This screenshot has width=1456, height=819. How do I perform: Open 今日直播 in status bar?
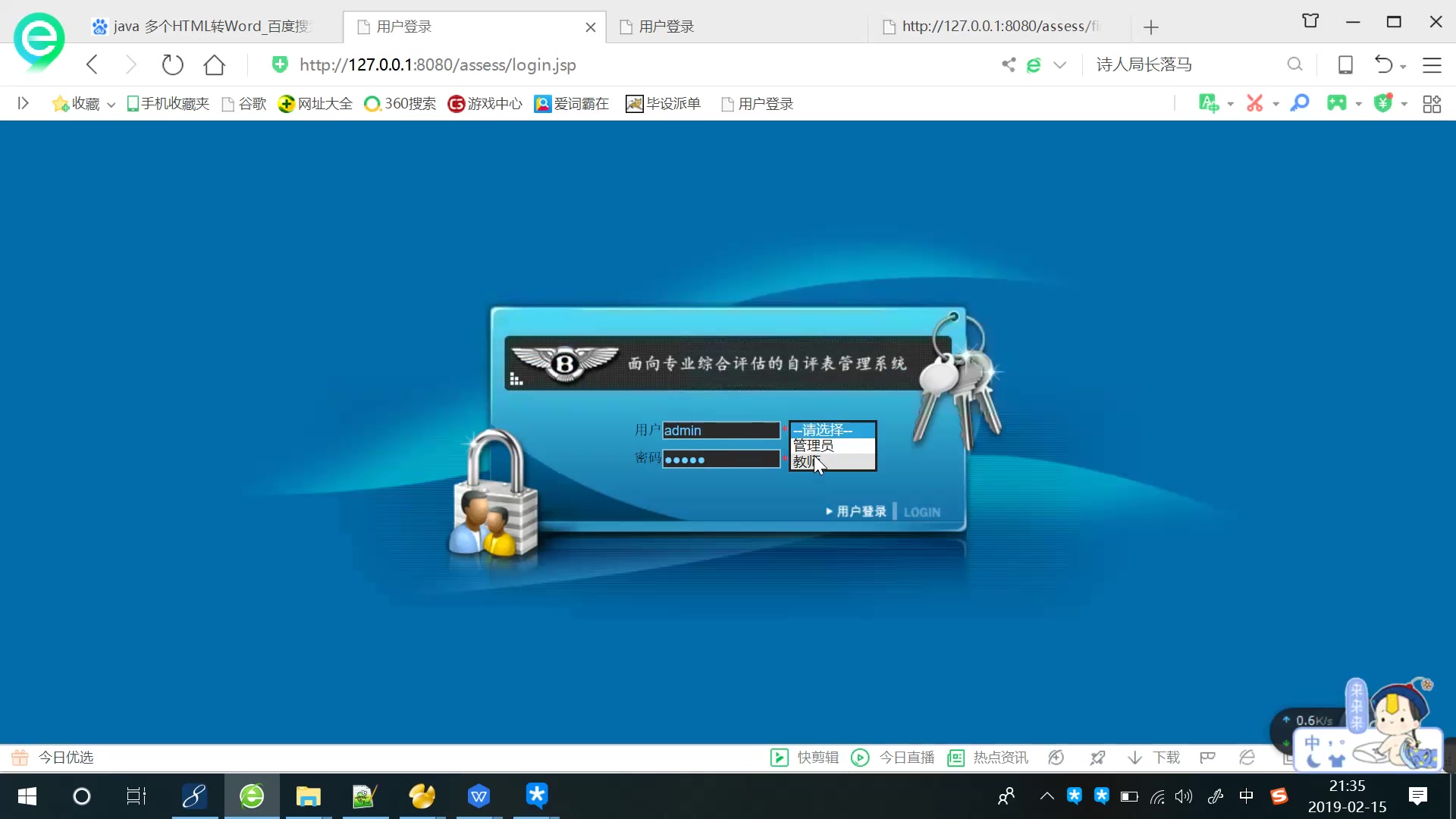pyautogui.click(x=893, y=758)
